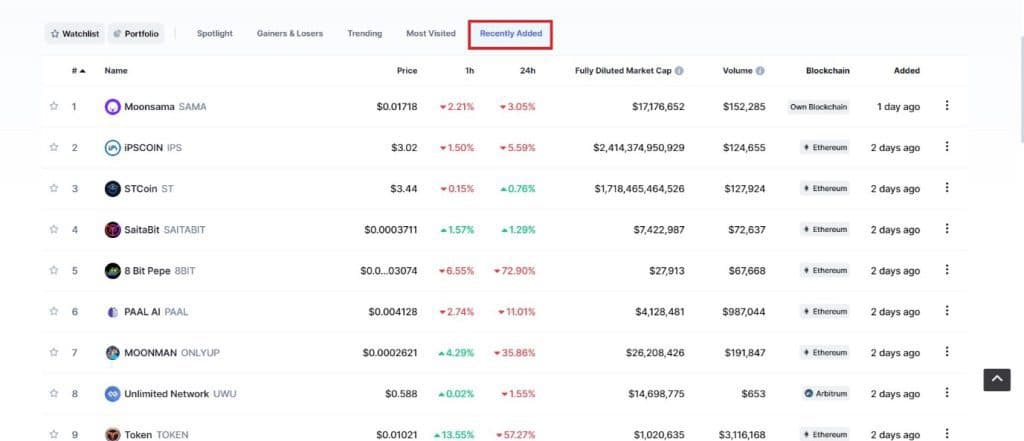The image size is (1024, 441).
Task: Click 8 Bit Pepe 24h change 72.90%
Action: click(x=515, y=270)
